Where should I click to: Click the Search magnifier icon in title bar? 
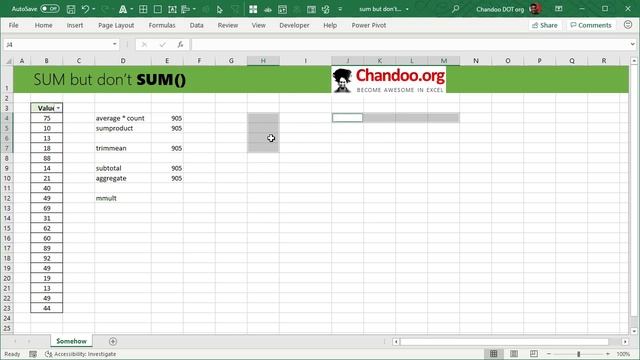pyautogui.click(x=456, y=9)
